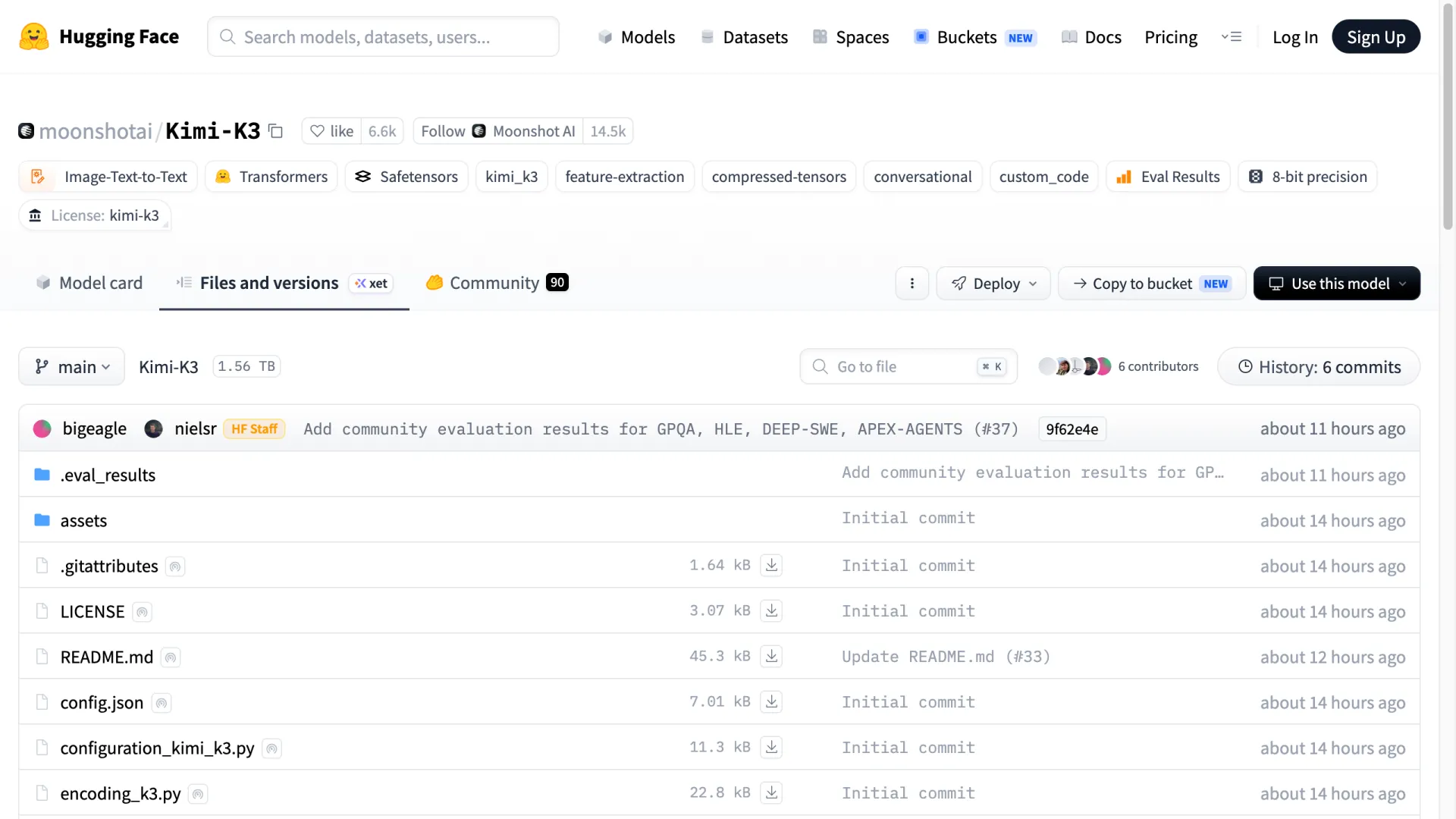
Task: Click the safe-scan badge next to configuration_kimi_k3.py
Action: click(x=271, y=748)
